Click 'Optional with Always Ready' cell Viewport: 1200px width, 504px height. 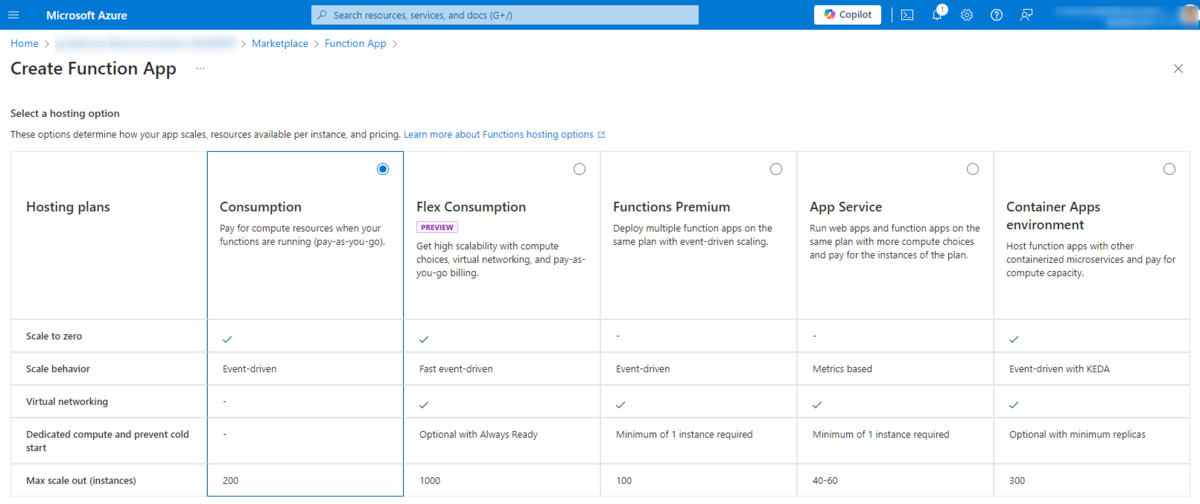478,434
